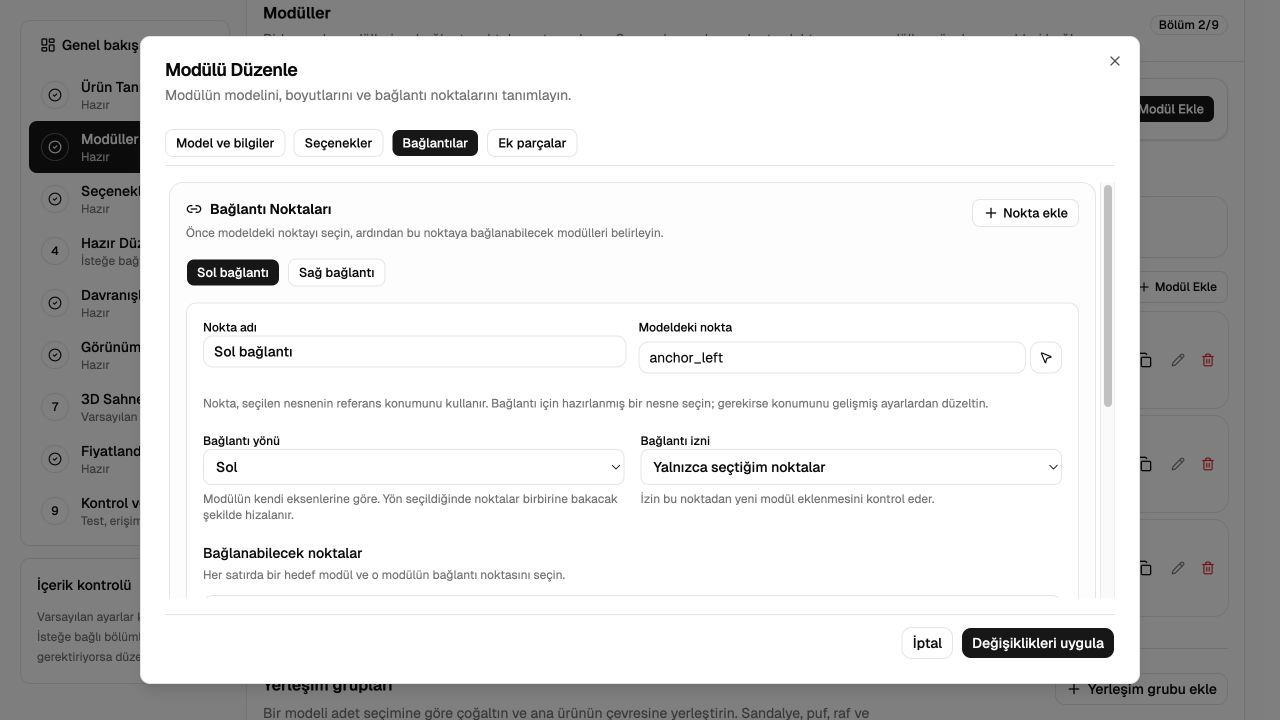Screen dimensions: 1280x720
Task: Click the İçerik kontrolü heading in sidebar
Action: point(84,585)
